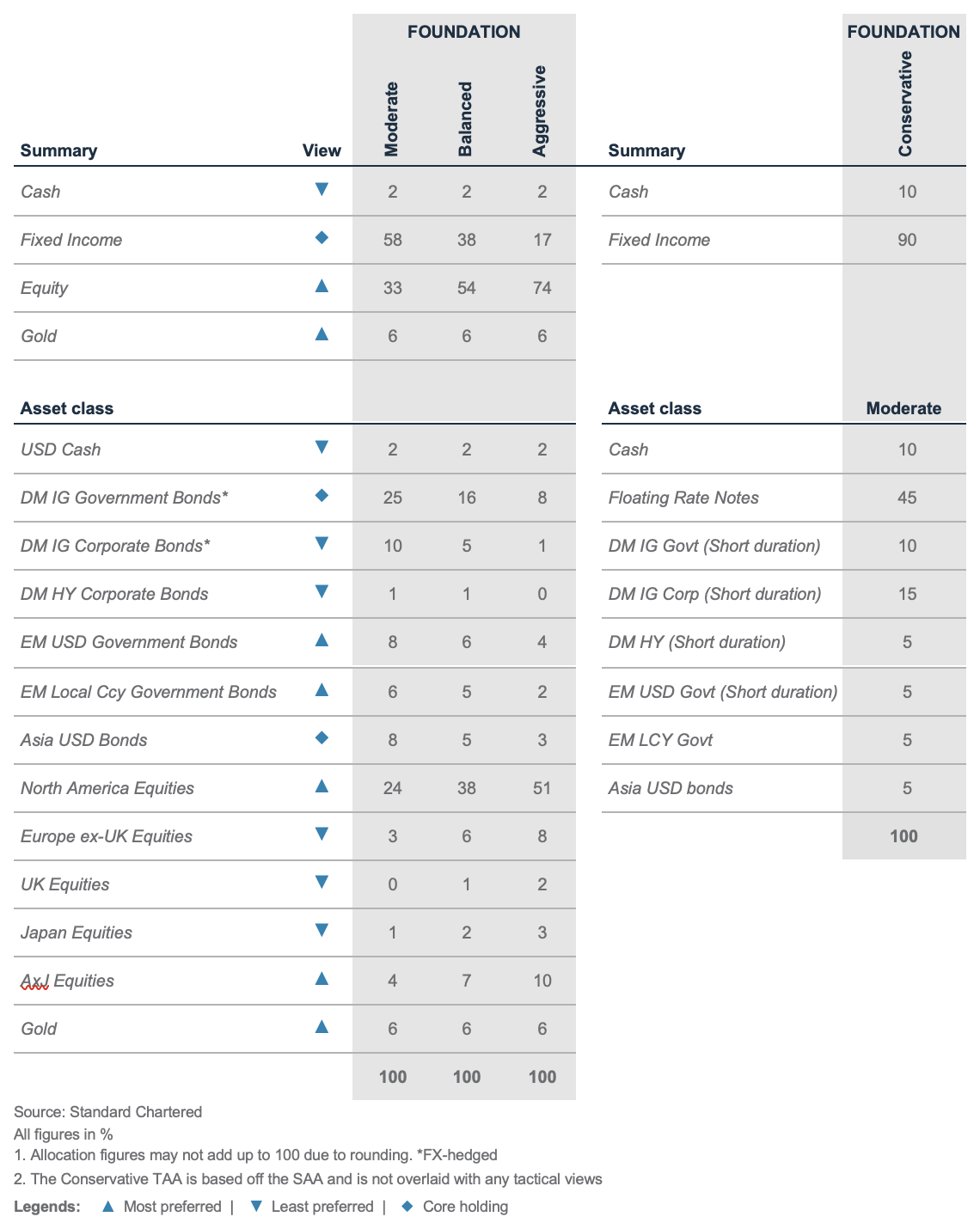Click the up-triangle icon beside AxJ Equities
980x1229 pixels.
pos(322,978)
